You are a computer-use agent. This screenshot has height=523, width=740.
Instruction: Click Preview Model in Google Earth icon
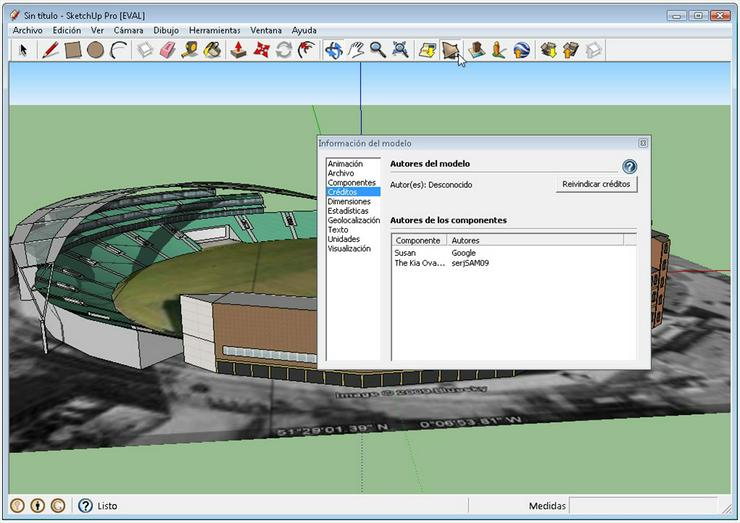coord(521,50)
